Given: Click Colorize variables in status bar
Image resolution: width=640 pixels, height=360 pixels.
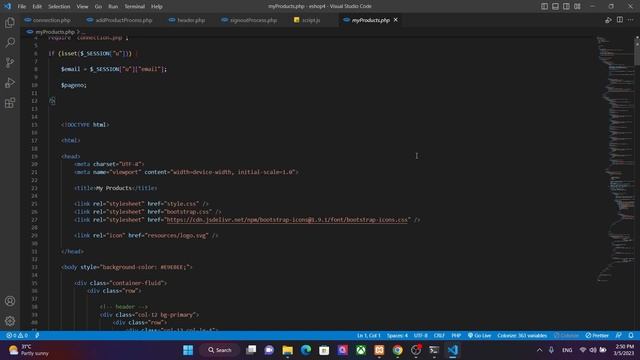Looking at the screenshot, I should (x=522, y=336).
